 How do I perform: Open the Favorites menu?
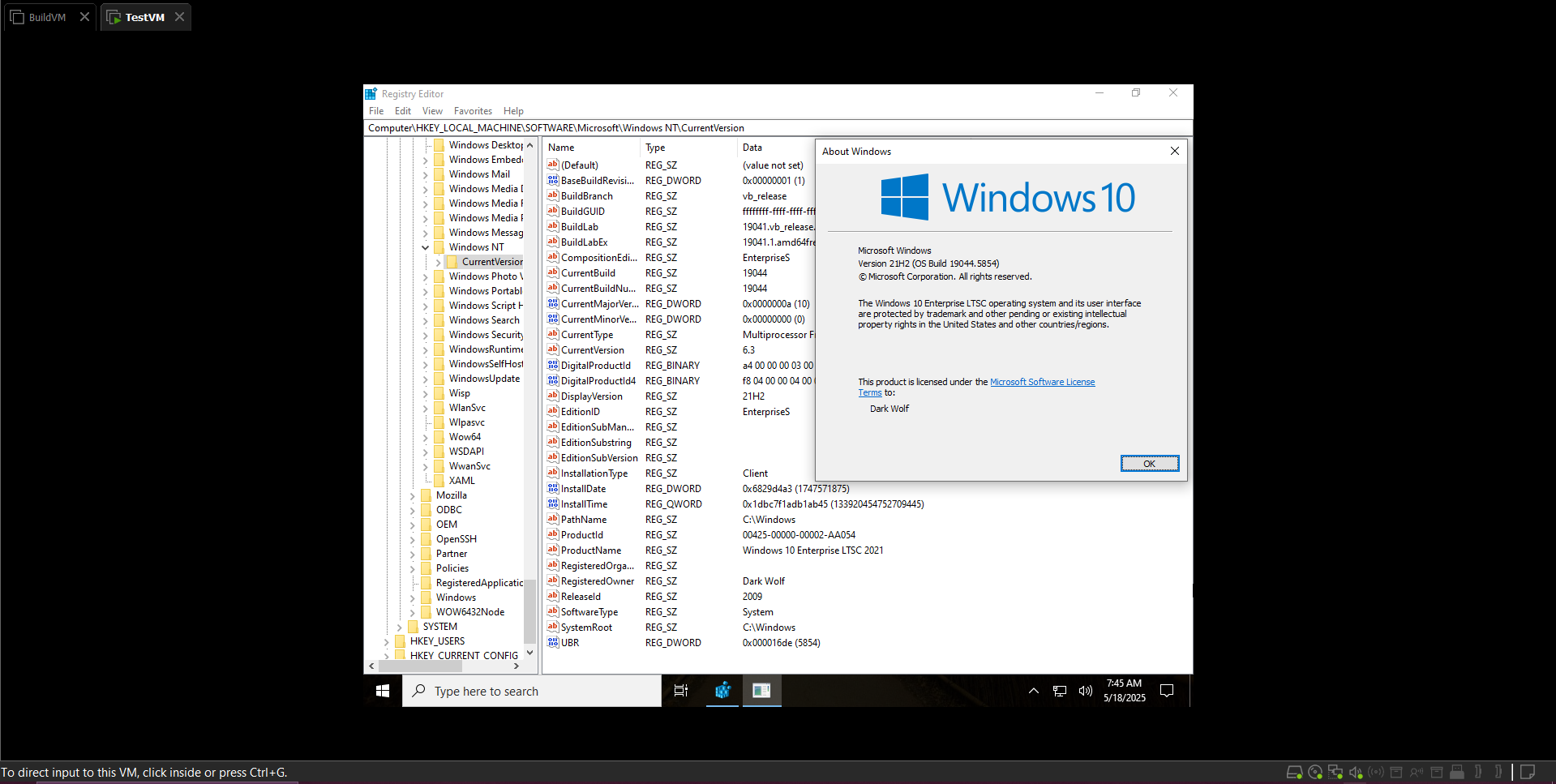(473, 111)
